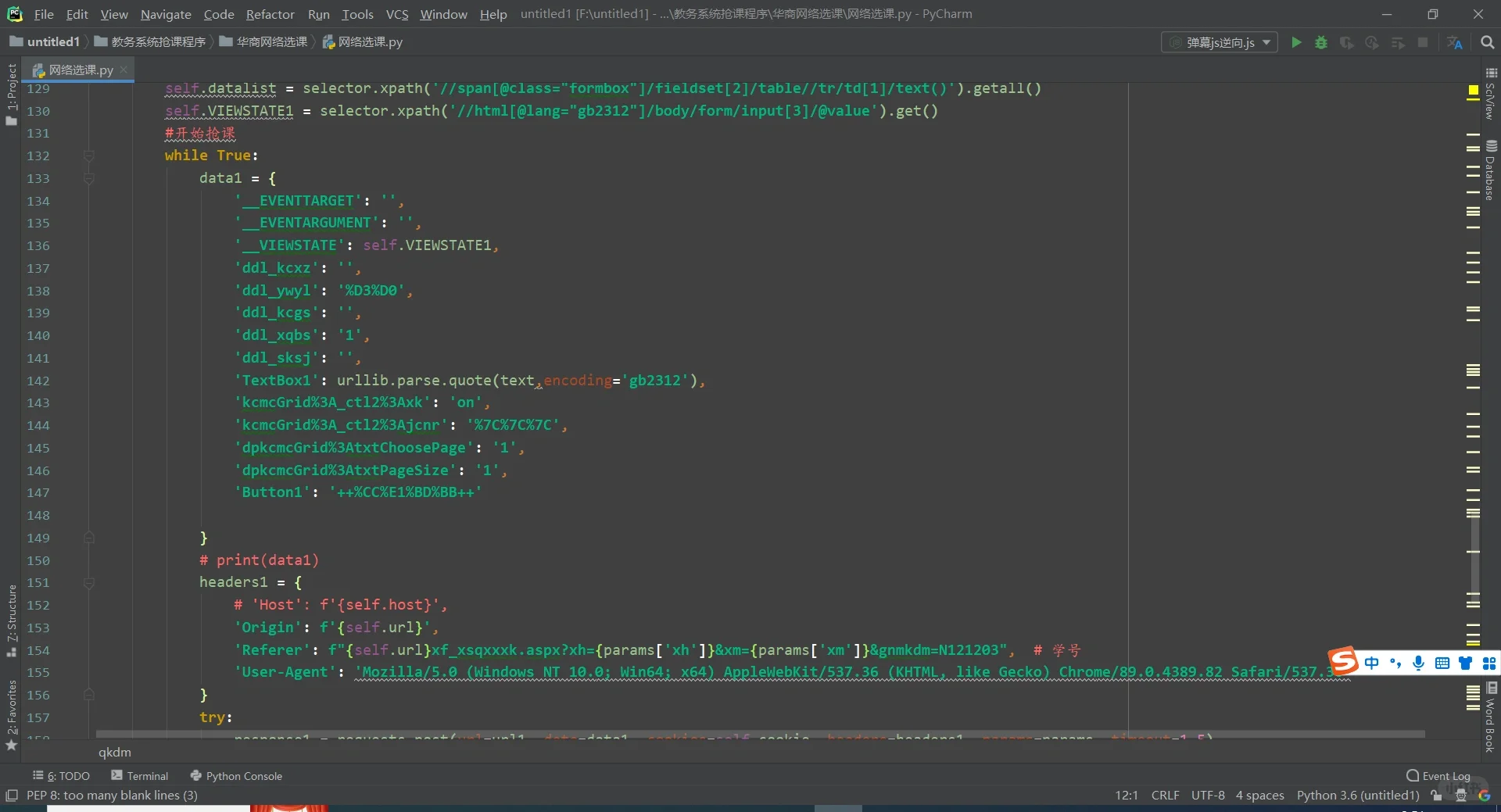Screen dimensions: 1501x812
Task: Open the SciView tool window
Action: coord(1490,95)
